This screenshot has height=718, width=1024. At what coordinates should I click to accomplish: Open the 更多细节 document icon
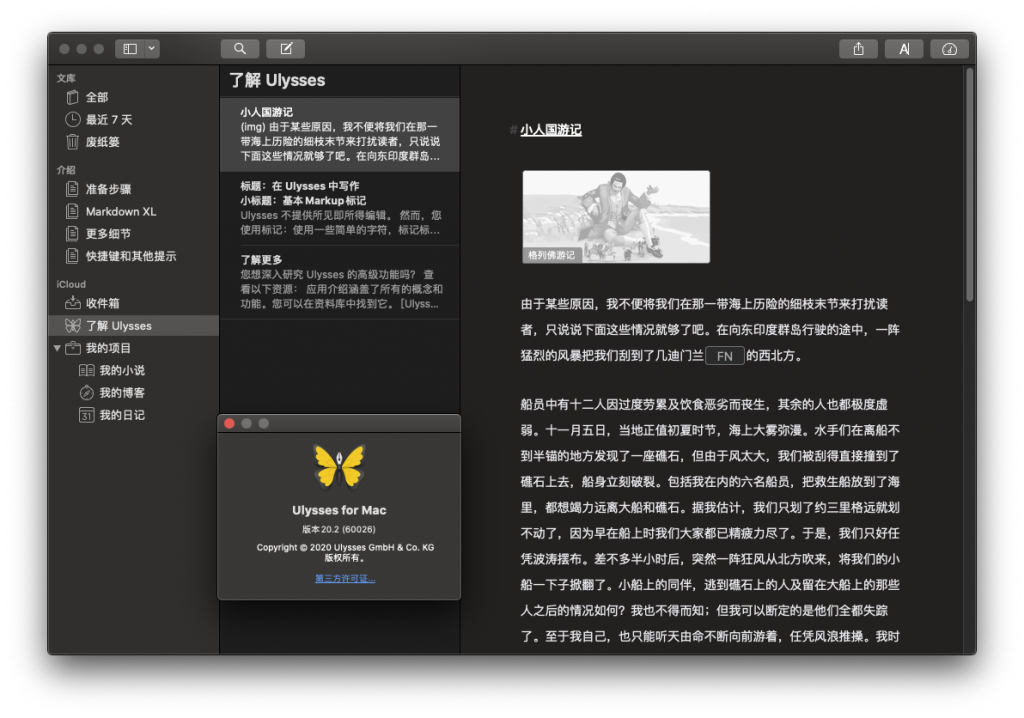tap(72, 234)
